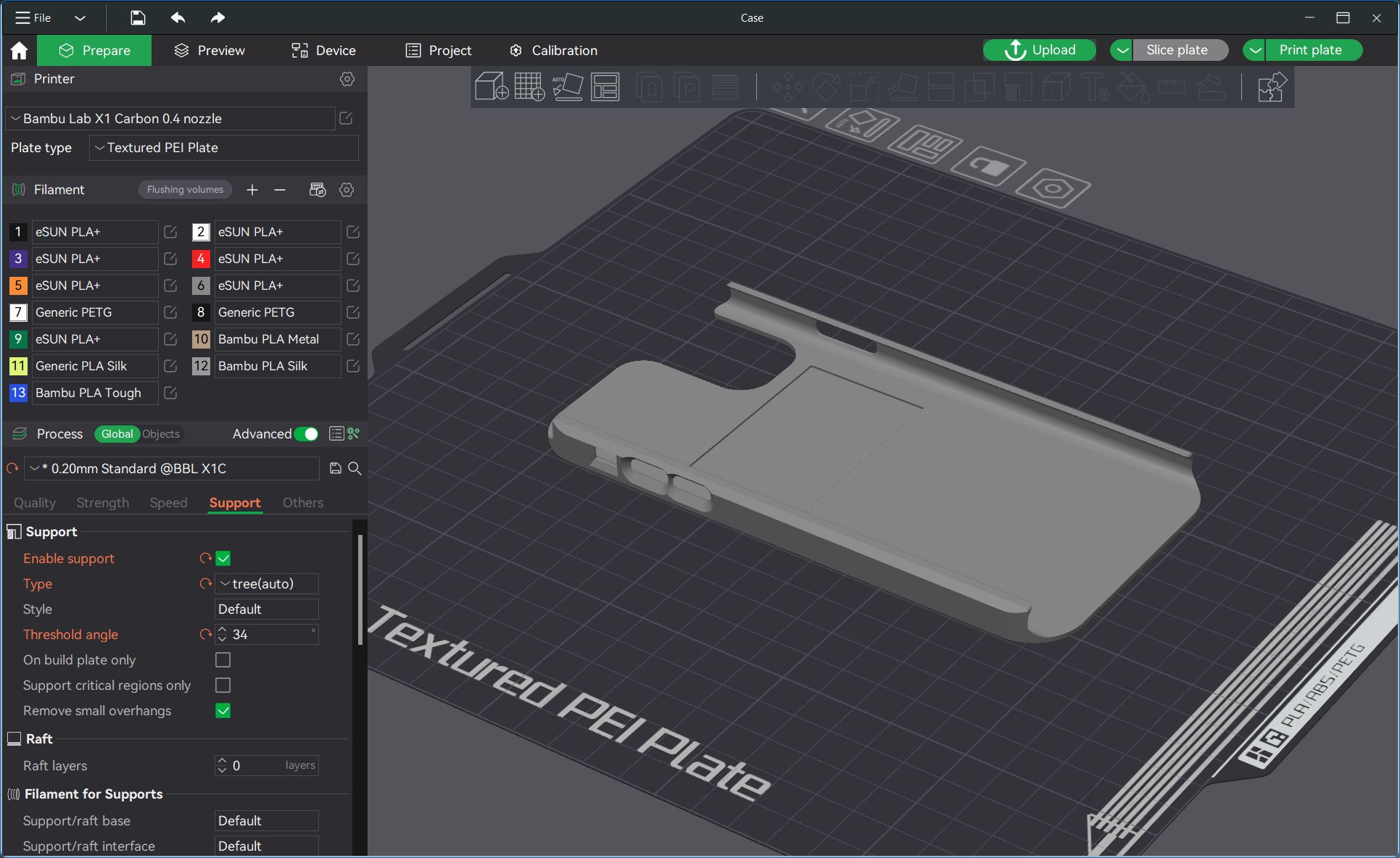Edit filament 13 Bambu PLA Tough preset

[x=170, y=393]
